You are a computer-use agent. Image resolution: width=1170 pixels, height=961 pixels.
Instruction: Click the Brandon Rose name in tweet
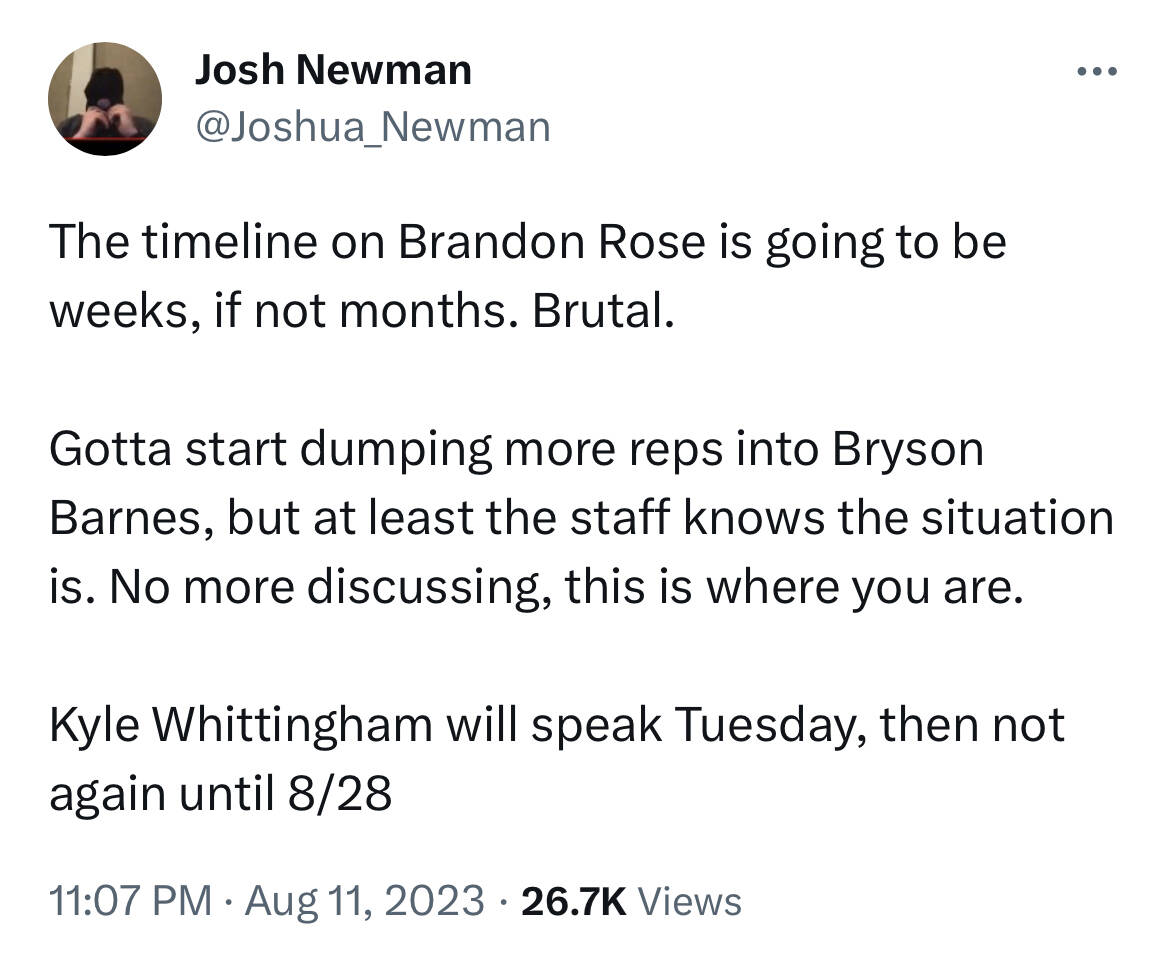click(x=551, y=242)
